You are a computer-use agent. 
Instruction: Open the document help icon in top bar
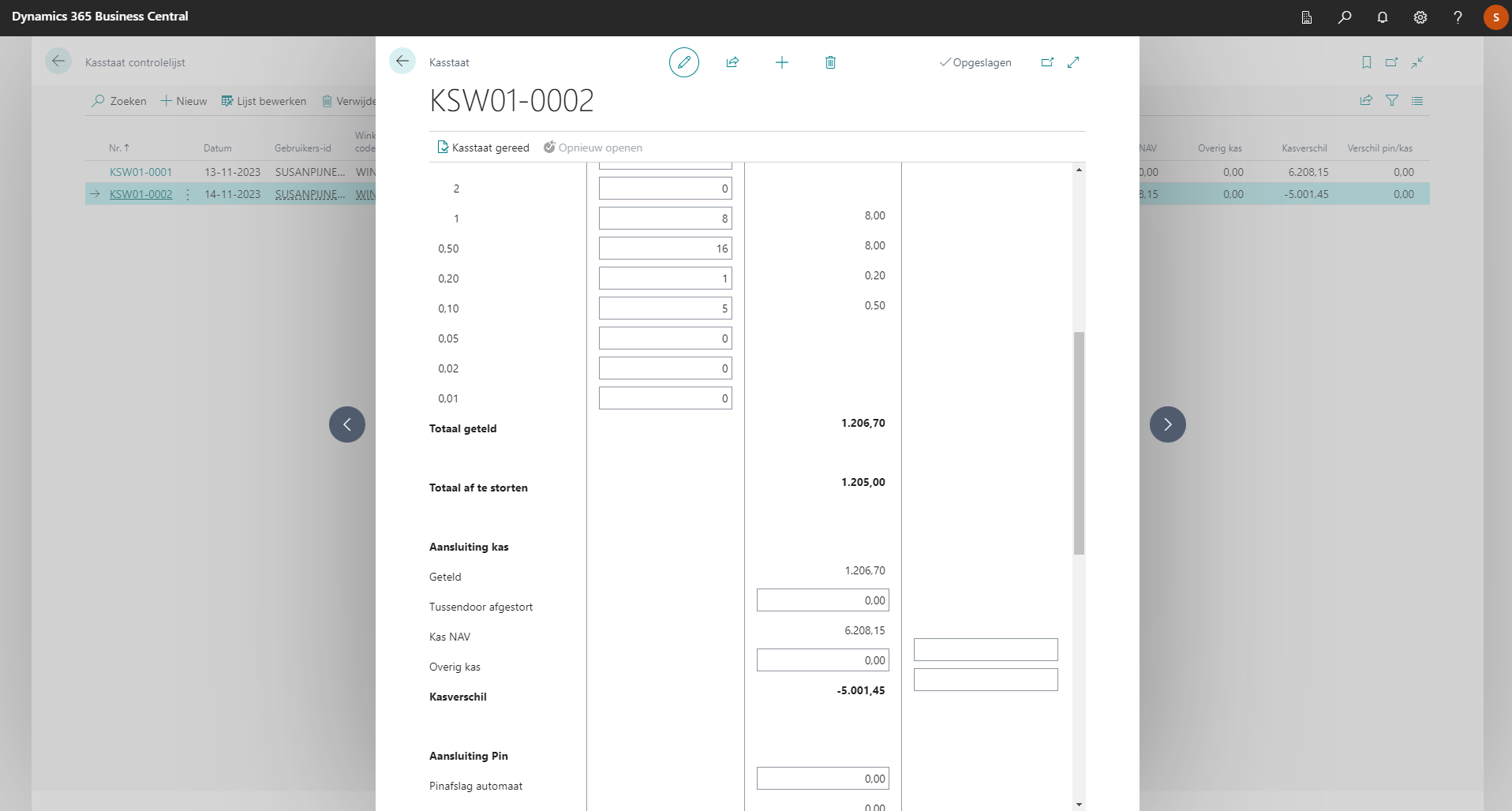point(1307,17)
